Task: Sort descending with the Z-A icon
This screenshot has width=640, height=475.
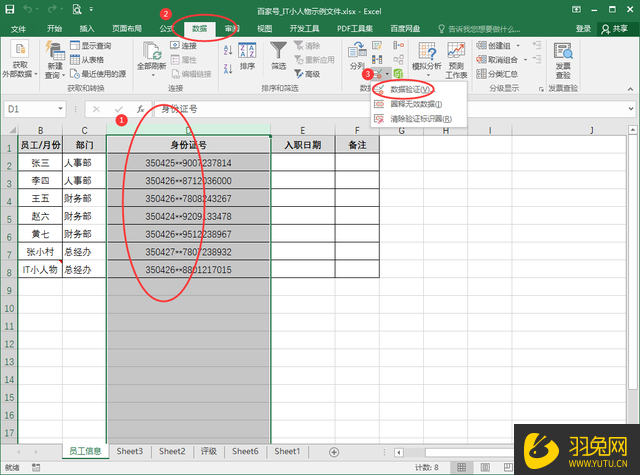Action: 228,68
